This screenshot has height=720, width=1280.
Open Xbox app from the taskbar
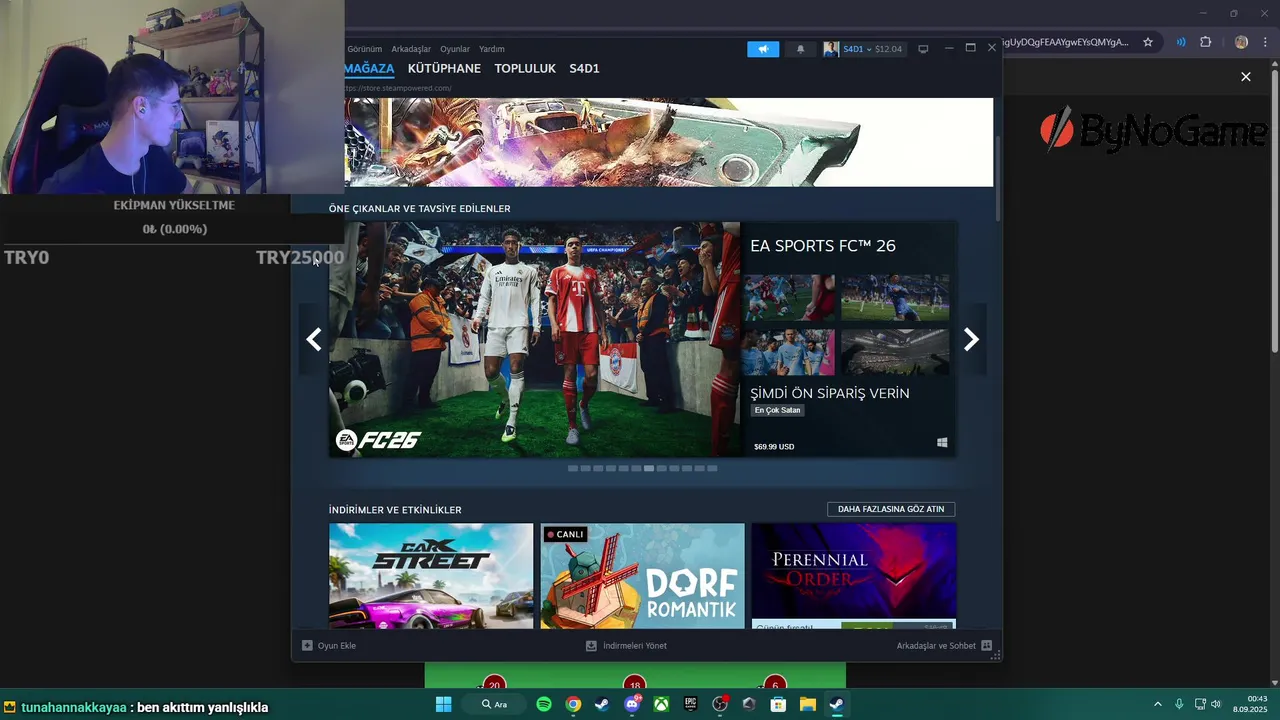click(x=661, y=704)
